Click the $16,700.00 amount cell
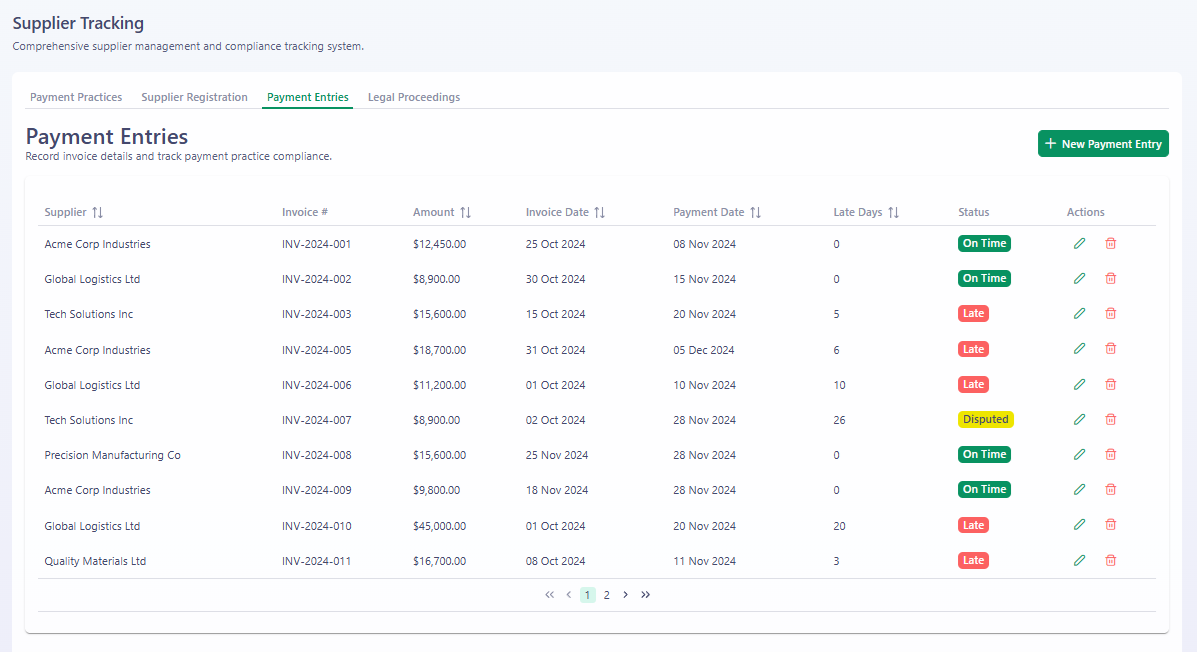The height and width of the screenshot is (652, 1197). pyautogui.click(x=439, y=561)
